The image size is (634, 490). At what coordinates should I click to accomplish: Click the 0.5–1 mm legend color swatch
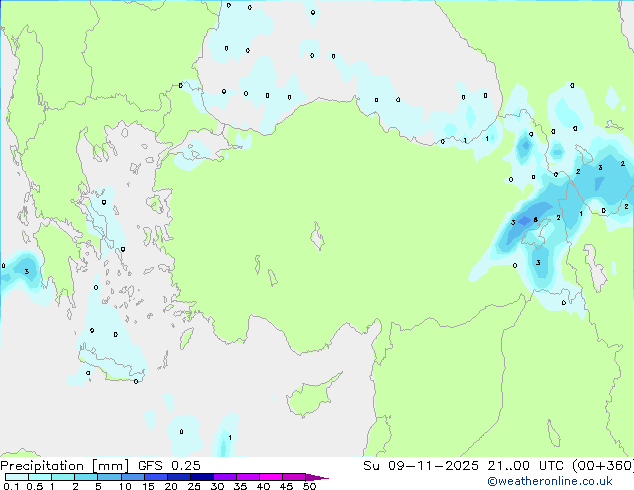pyautogui.click(x=40, y=477)
